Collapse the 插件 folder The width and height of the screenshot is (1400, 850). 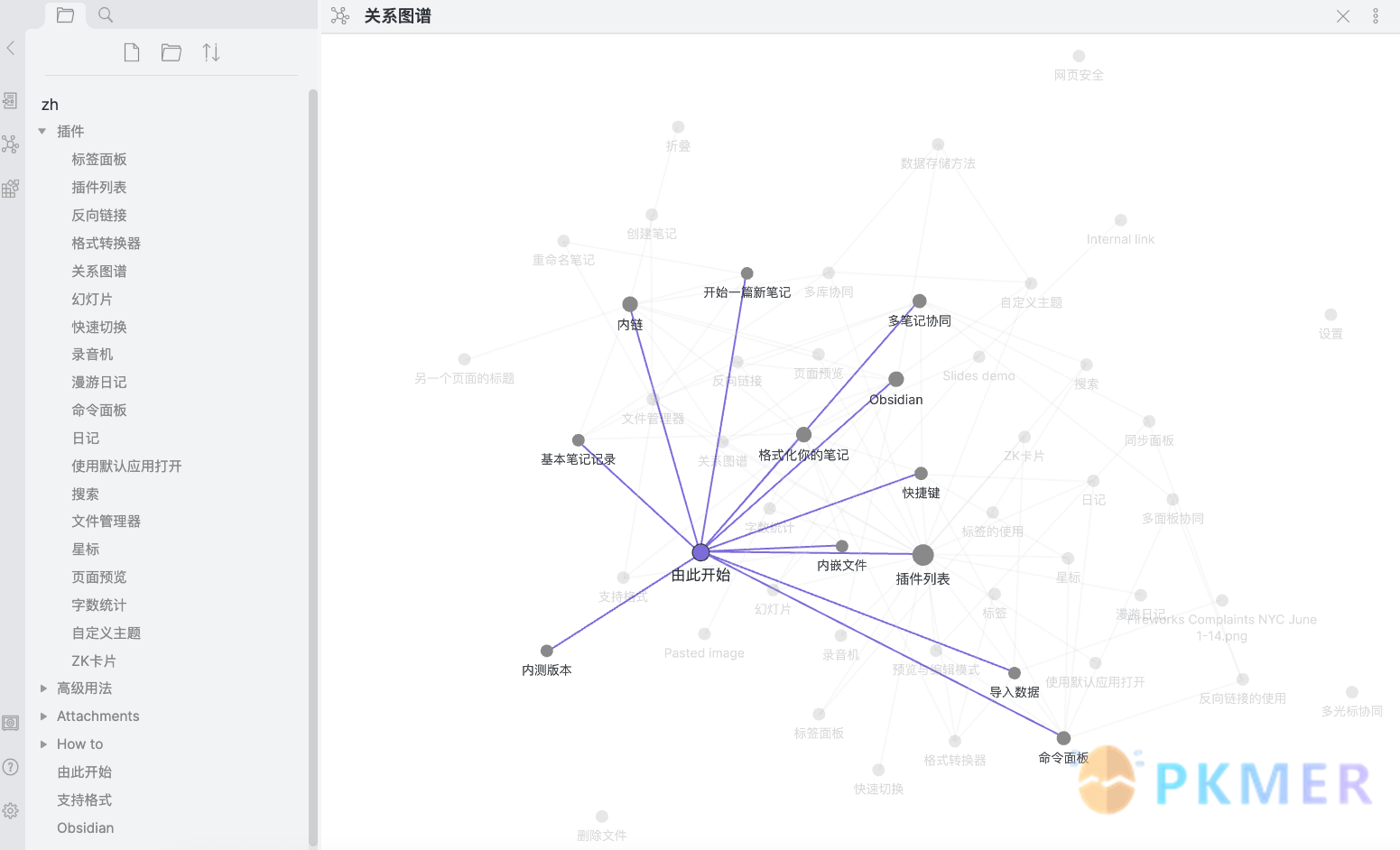coord(42,132)
